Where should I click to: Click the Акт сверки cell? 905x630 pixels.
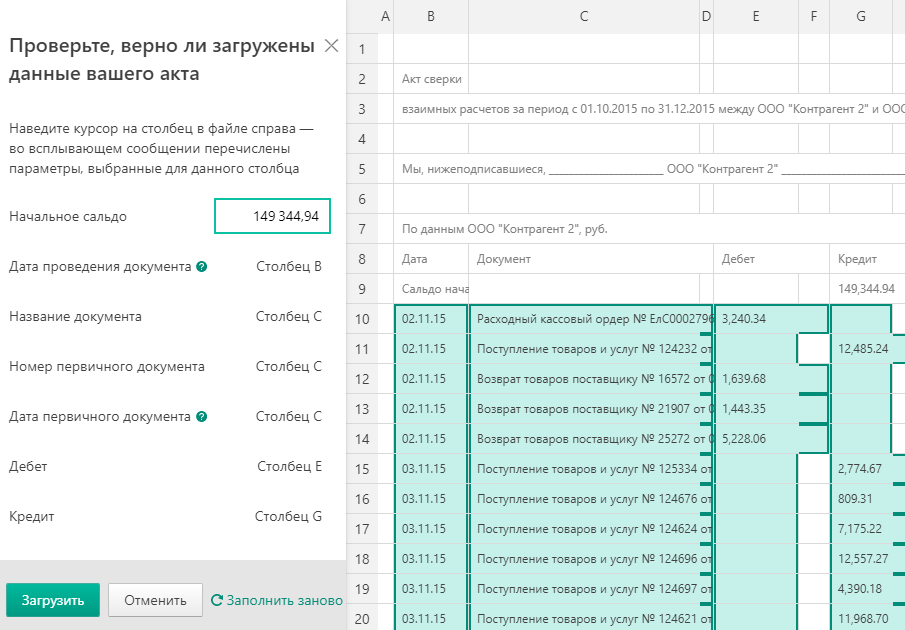[x=431, y=79]
